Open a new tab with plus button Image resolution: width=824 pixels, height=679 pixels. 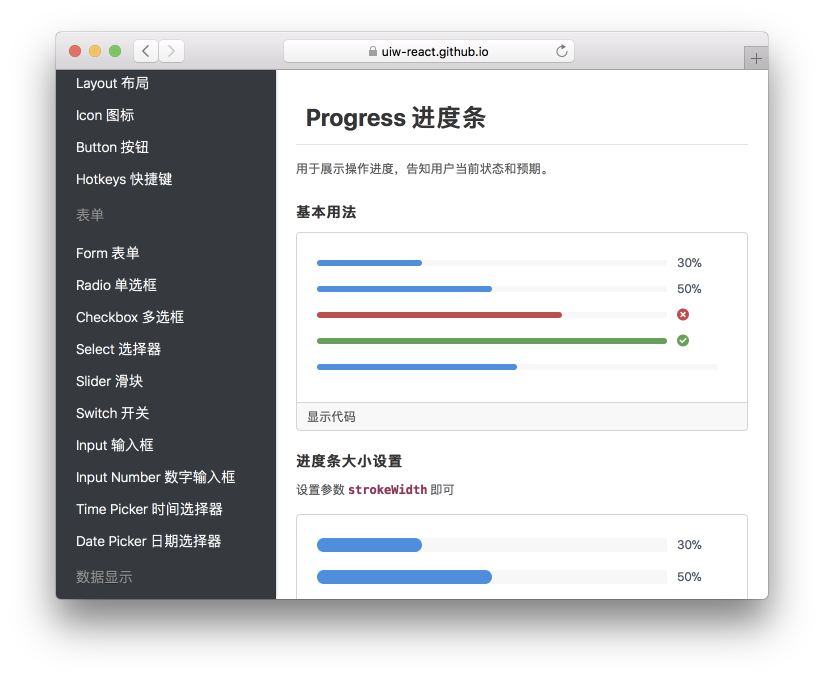tap(756, 58)
